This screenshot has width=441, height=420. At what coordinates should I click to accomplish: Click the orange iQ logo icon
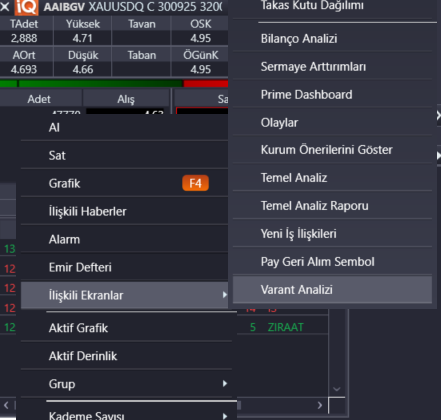click(x=26, y=7)
